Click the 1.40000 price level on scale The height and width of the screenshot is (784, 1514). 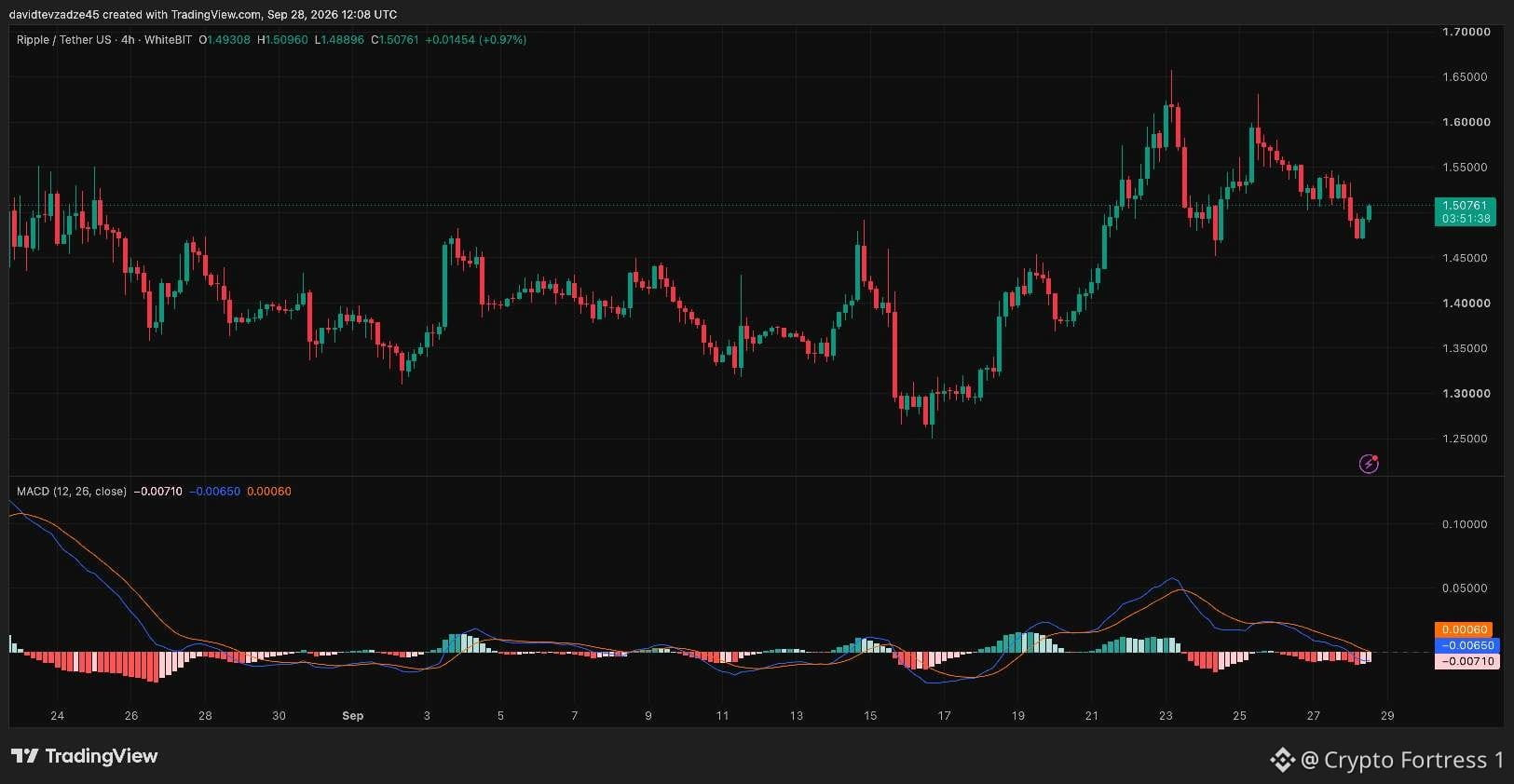[x=1466, y=304]
